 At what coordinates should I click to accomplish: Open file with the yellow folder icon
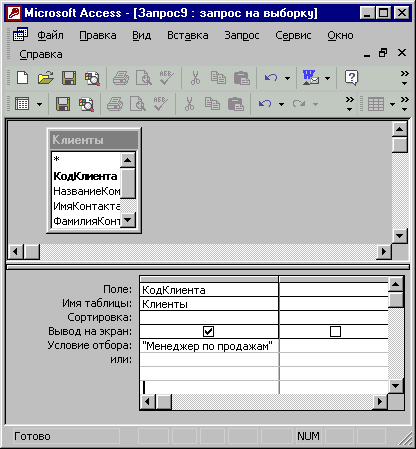tap(46, 78)
